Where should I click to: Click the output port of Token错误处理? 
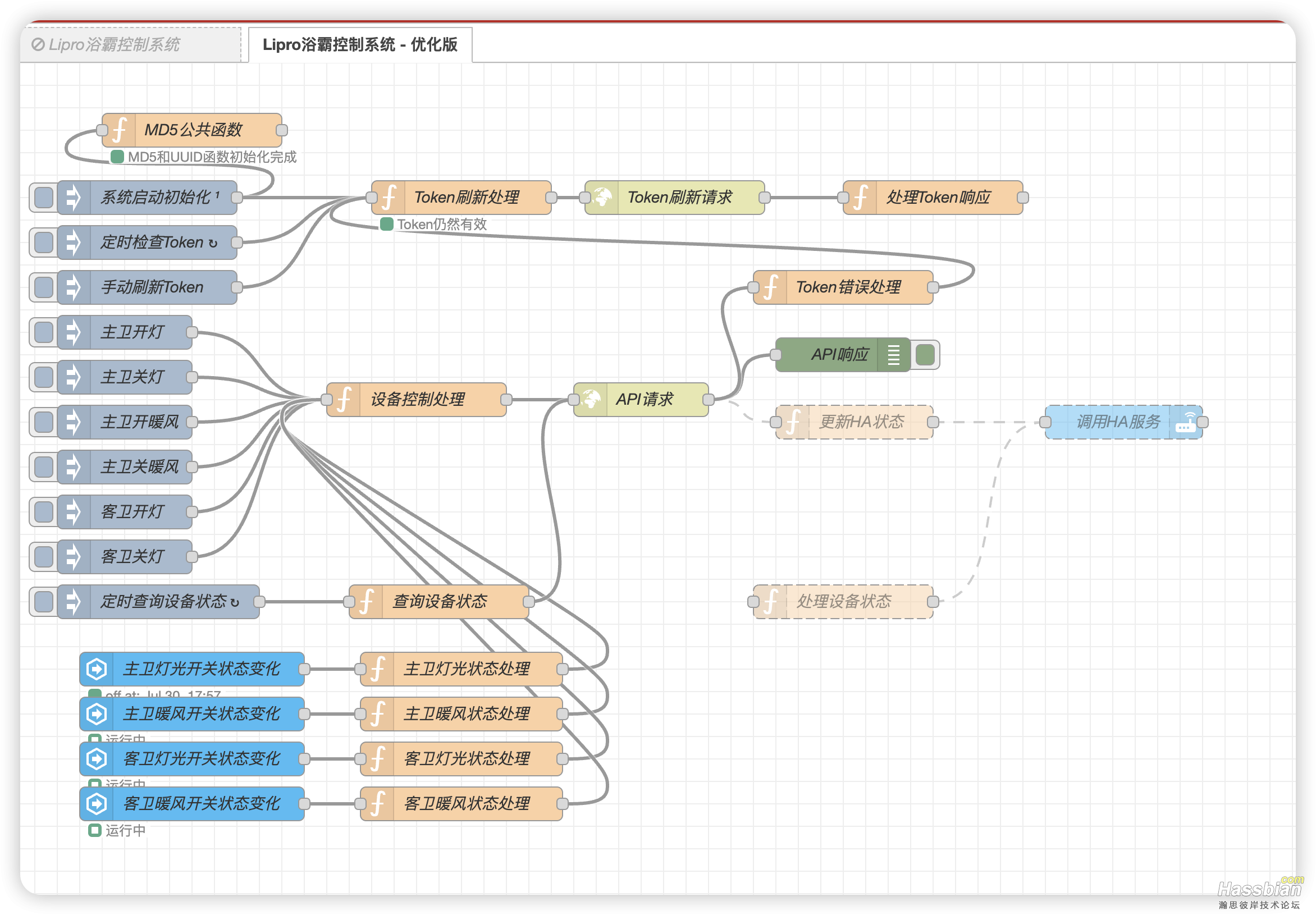933,287
